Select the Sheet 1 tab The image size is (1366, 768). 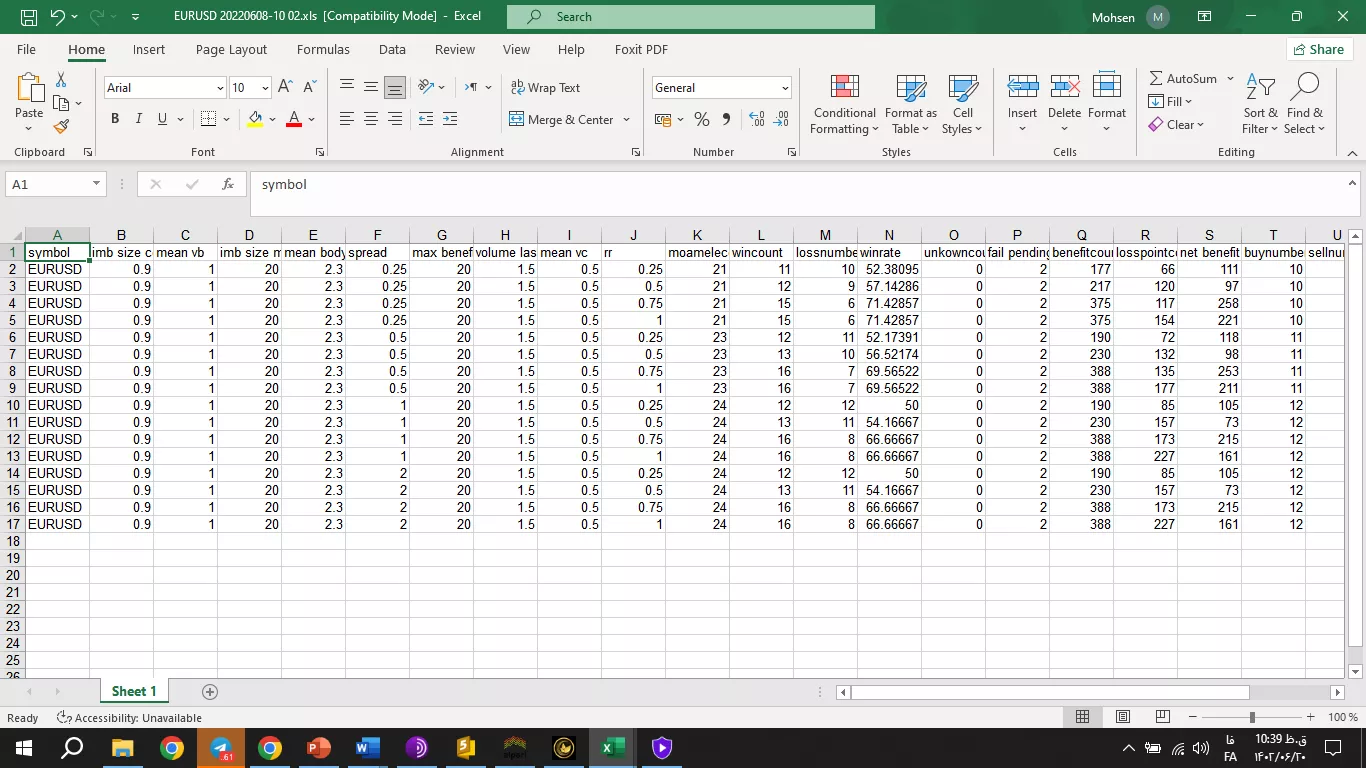tap(134, 691)
